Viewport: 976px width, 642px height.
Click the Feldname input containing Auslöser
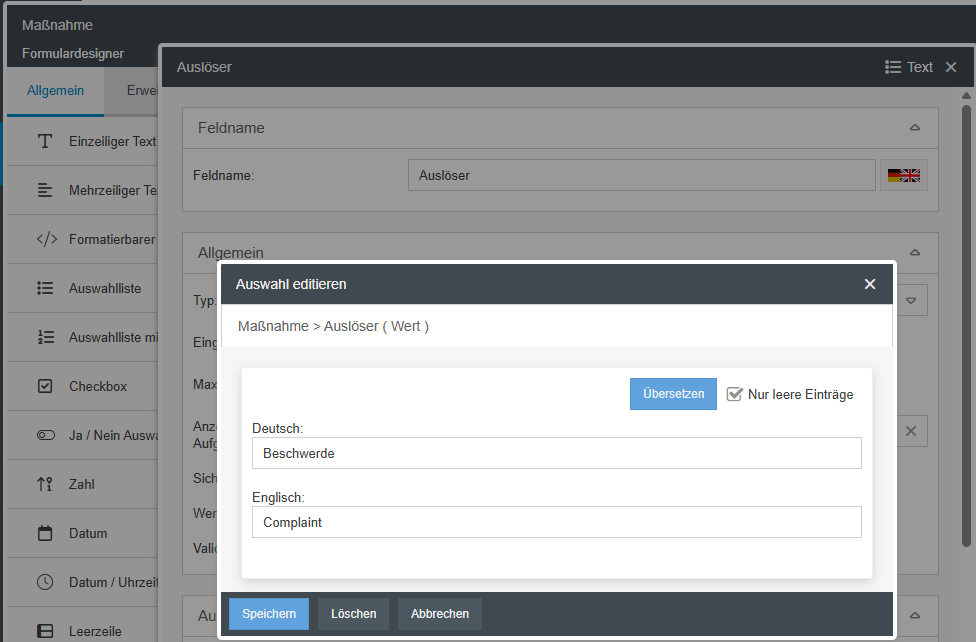tap(642, 176)
